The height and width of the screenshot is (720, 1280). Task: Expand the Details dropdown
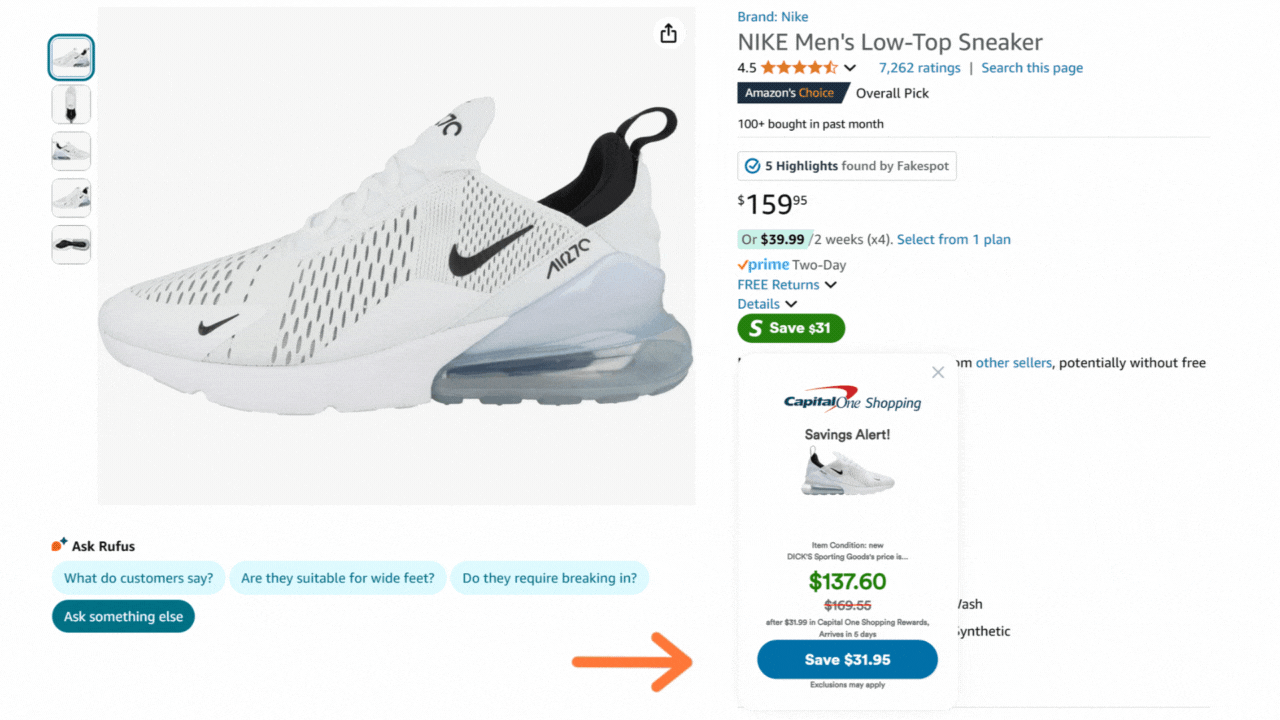click(791, 304)
